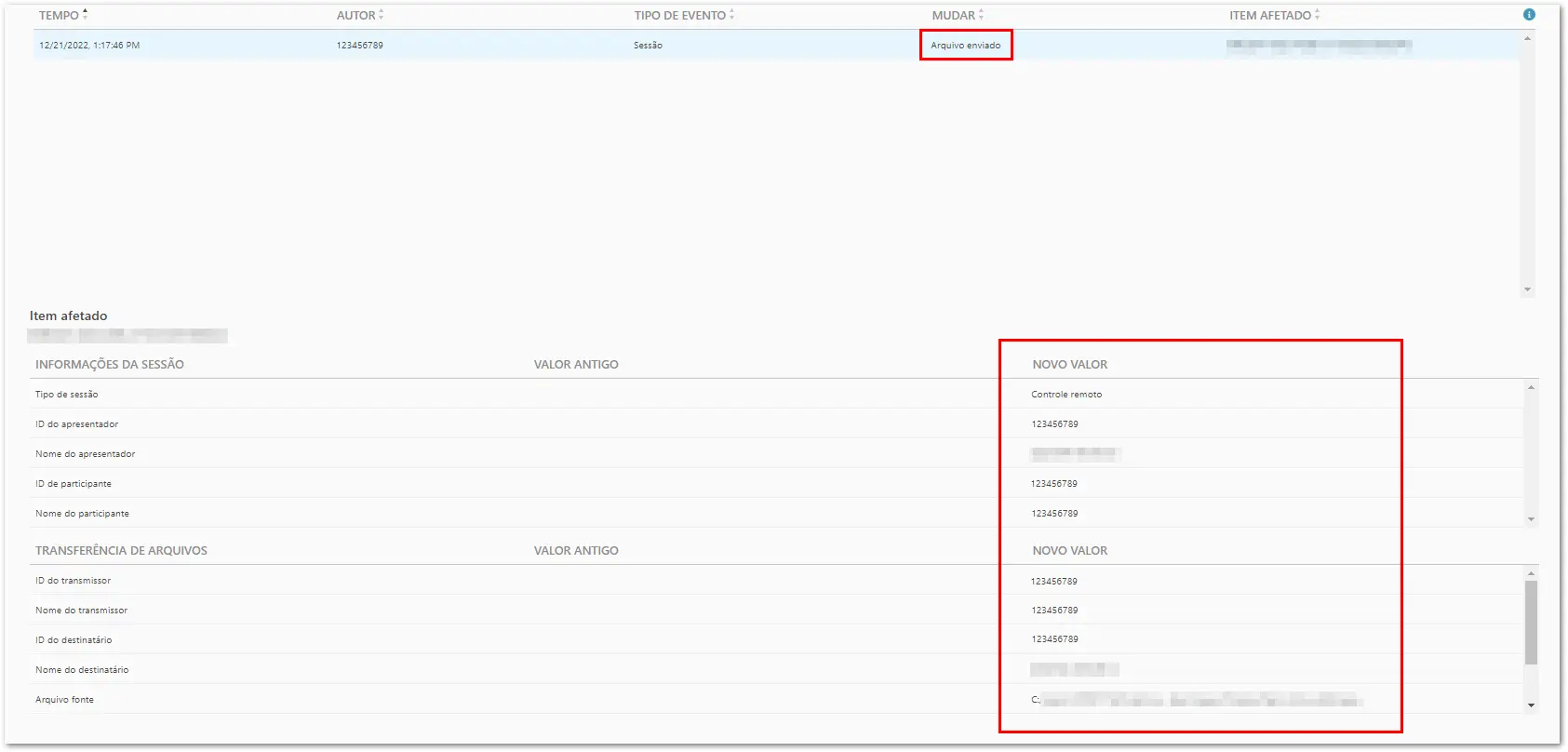Click the ID do apresentador value 123456789
The width and height of the screenshot is (1568, 752).
coord(1054,423)
